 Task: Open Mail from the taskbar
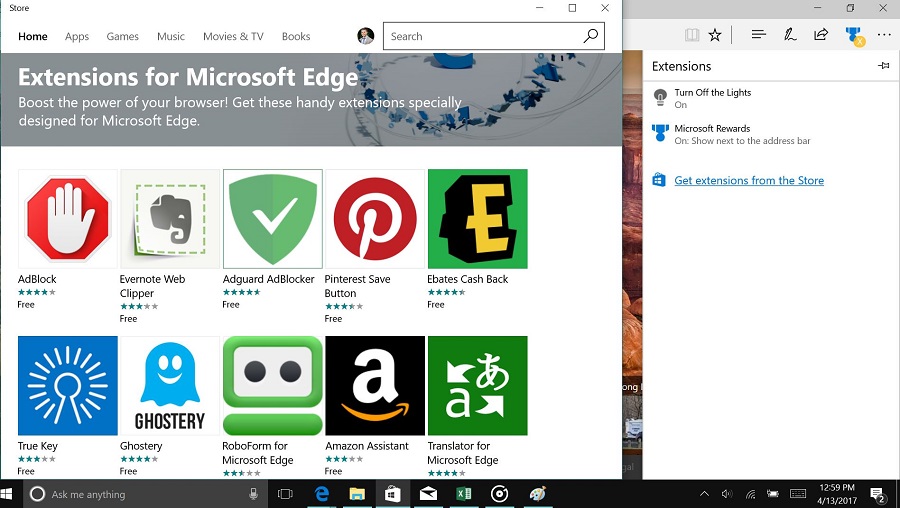tap(428, 494)
